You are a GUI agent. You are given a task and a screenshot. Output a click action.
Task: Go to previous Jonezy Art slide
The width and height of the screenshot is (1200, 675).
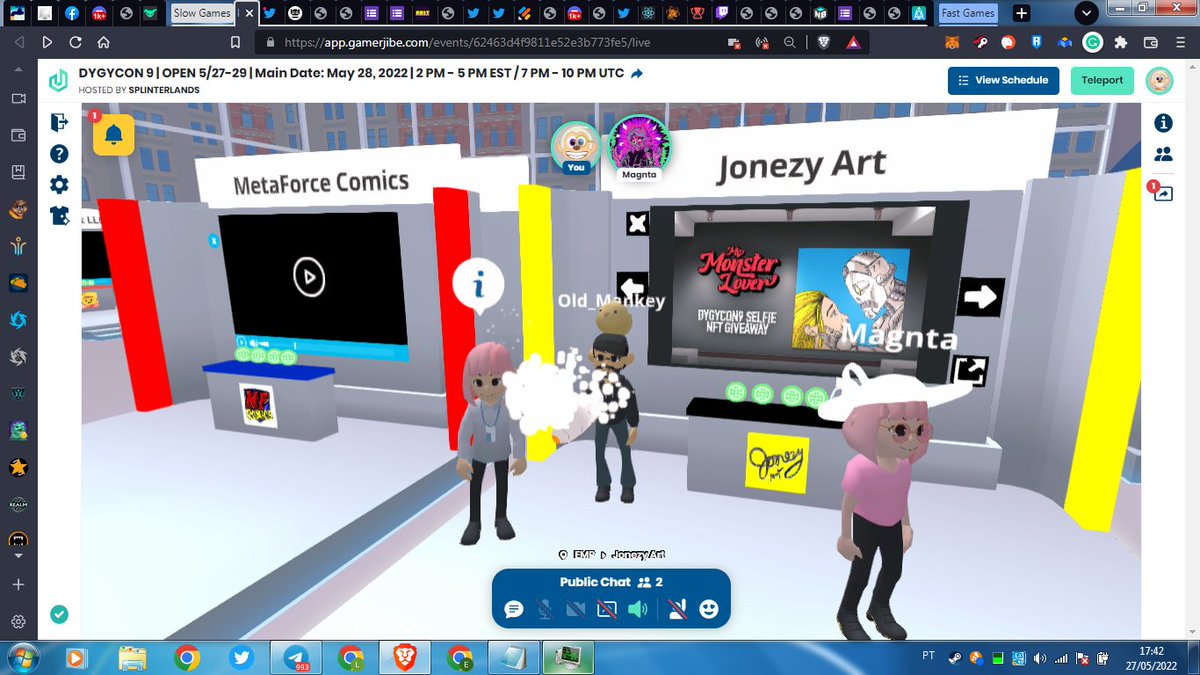click(633, 287)
